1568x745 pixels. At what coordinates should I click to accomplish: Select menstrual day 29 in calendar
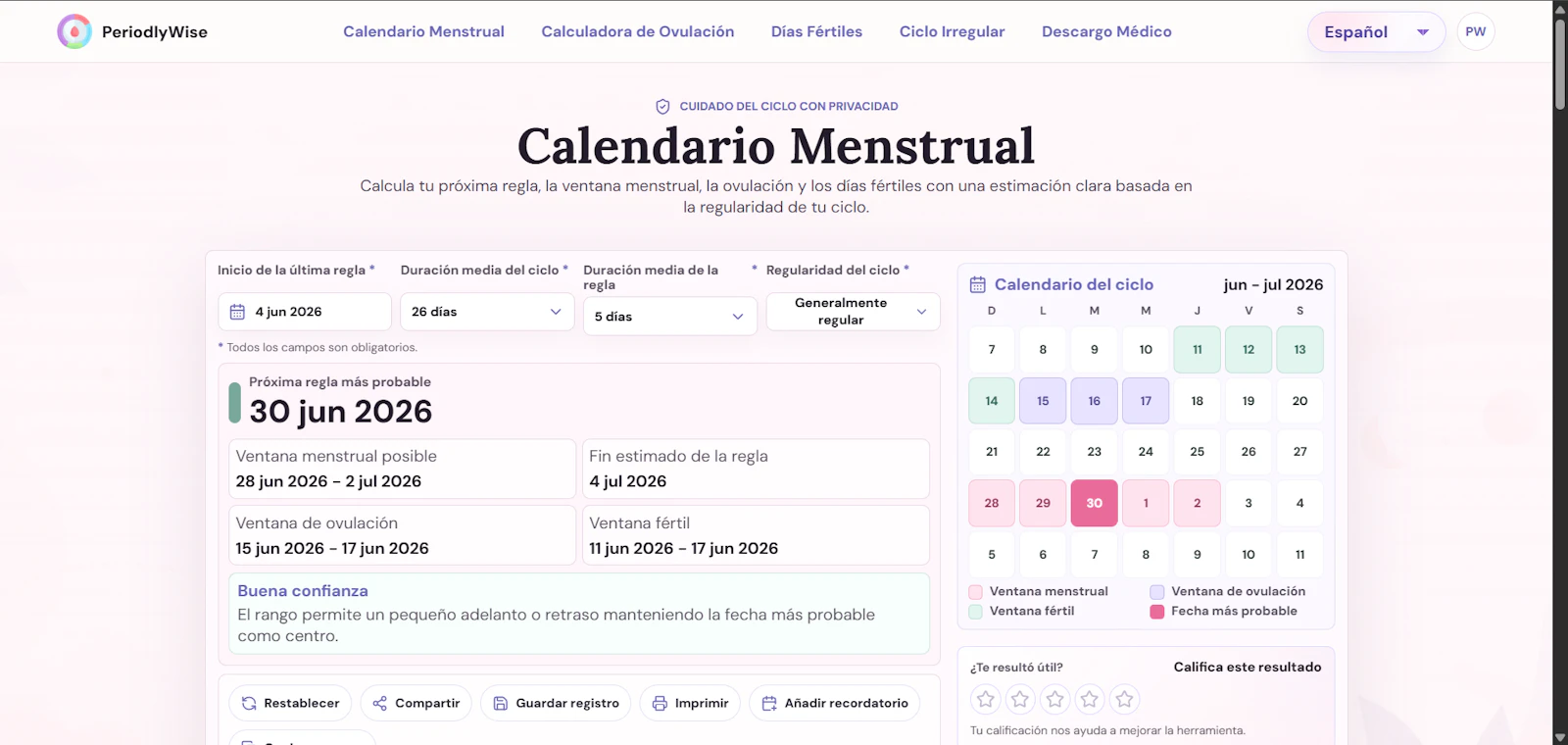point(1043,503)
